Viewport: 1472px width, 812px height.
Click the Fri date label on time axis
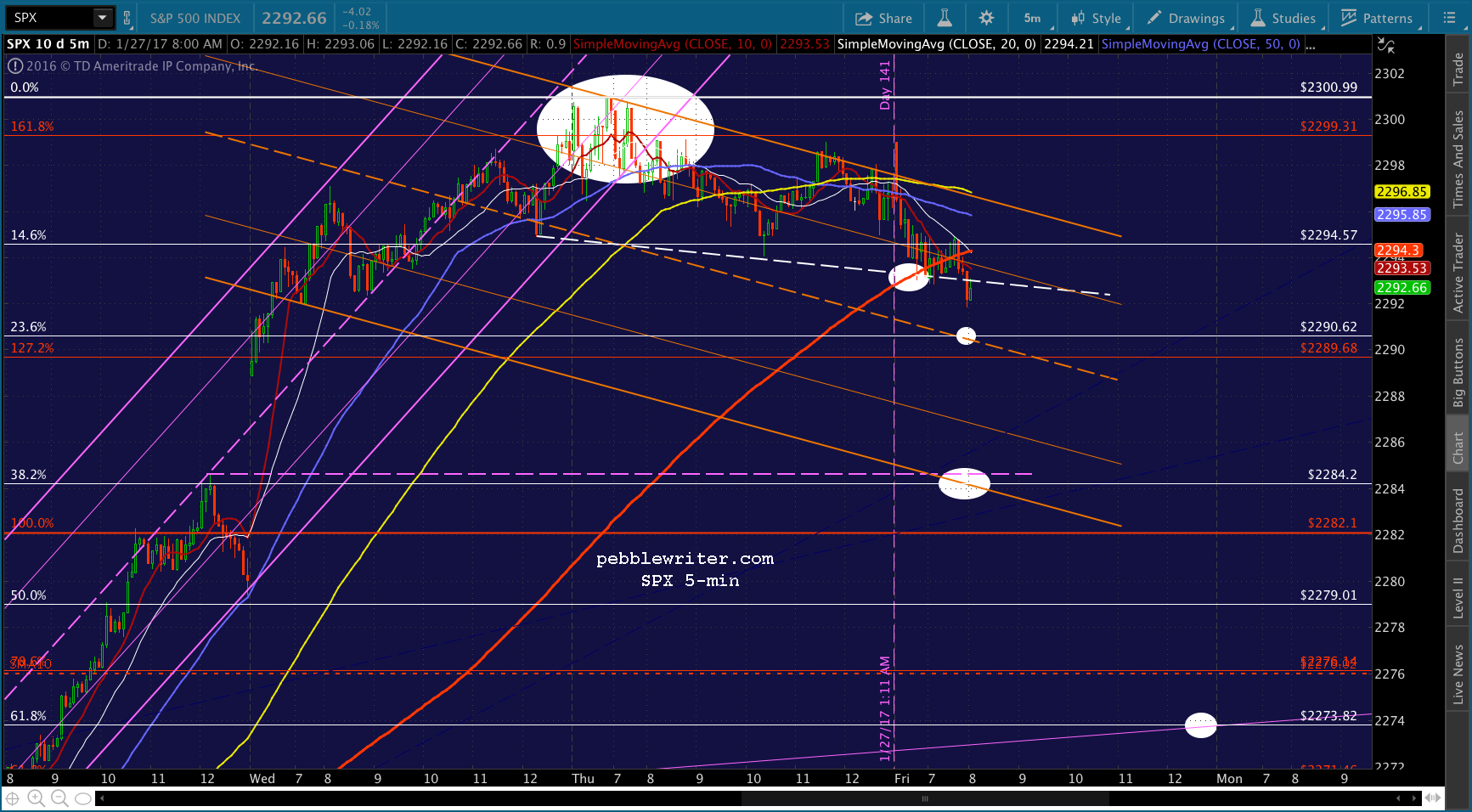click(902, 779)
